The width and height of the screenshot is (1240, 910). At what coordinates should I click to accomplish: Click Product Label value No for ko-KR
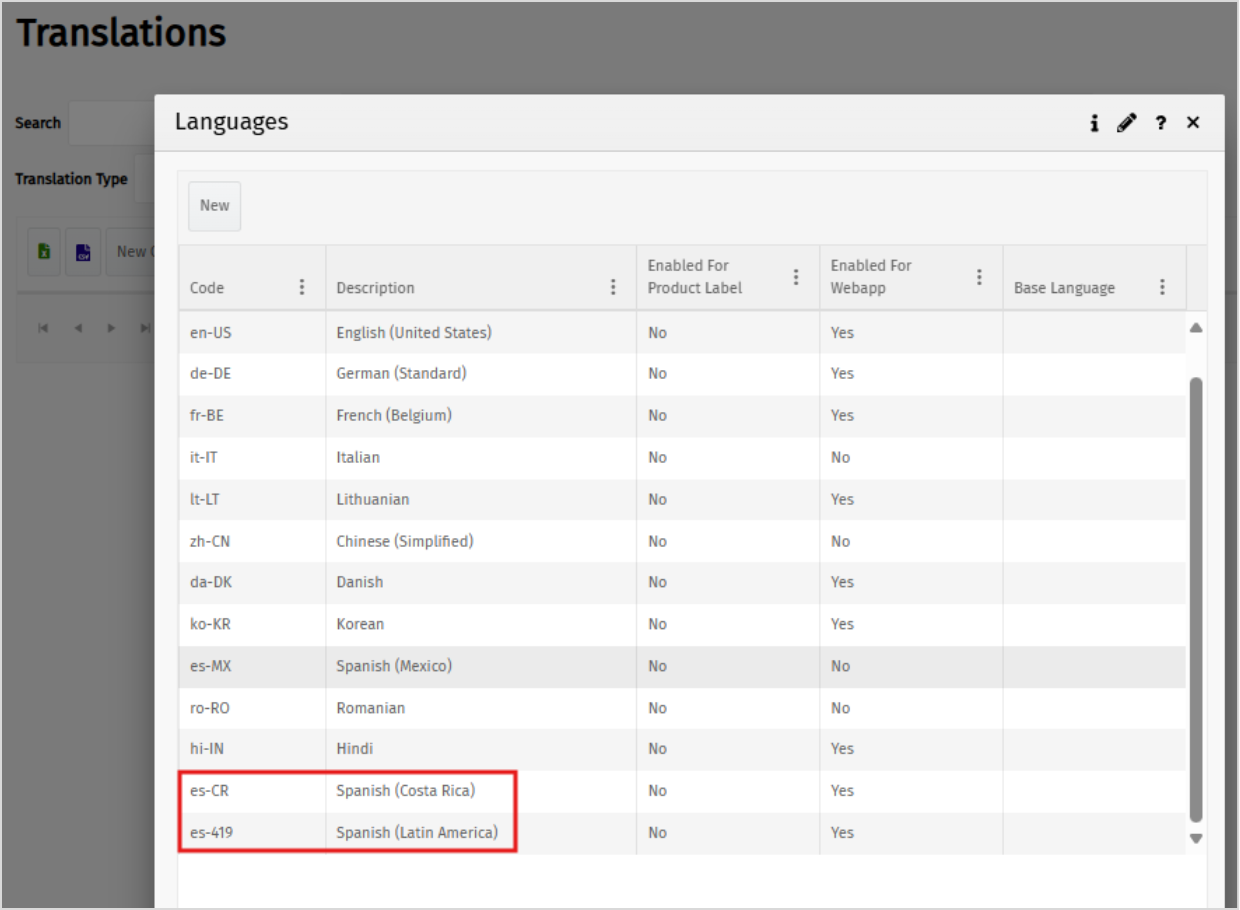[657, 624]
